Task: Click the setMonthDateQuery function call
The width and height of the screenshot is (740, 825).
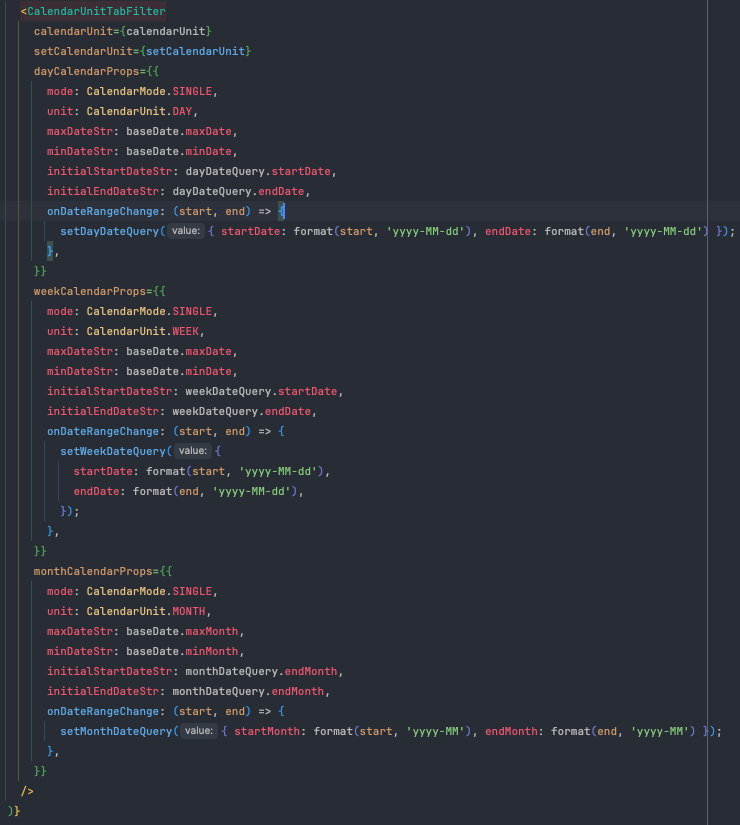Action: tap(116, 731)
